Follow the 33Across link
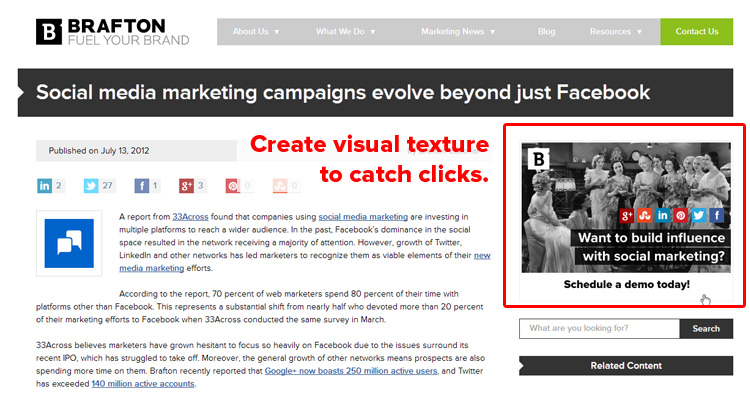This screenshot has width=750, height=393. (190, 217)
